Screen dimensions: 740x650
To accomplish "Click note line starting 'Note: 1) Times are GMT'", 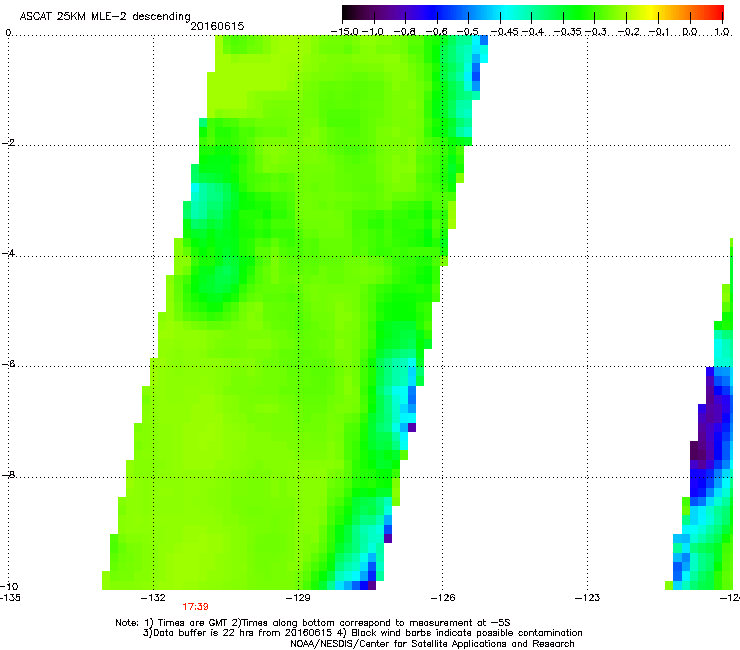I will (313, 623).
